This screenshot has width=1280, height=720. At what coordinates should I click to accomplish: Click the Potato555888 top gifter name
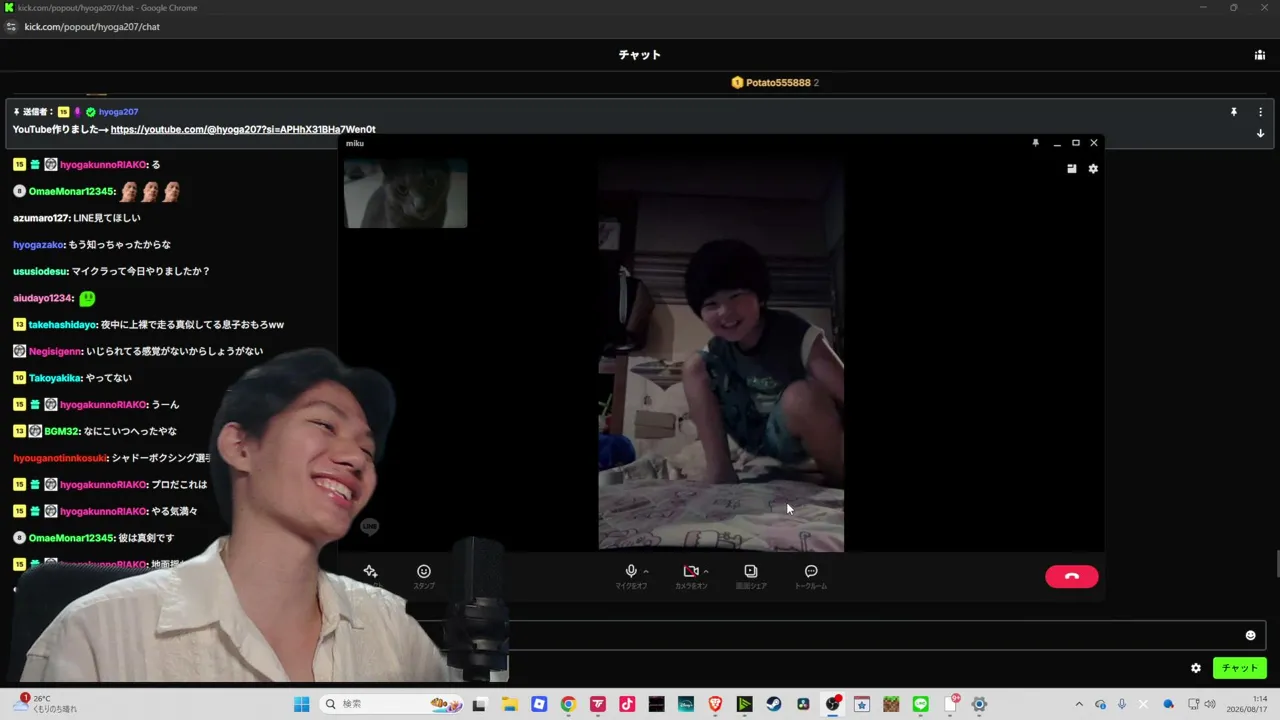point(778,83)
